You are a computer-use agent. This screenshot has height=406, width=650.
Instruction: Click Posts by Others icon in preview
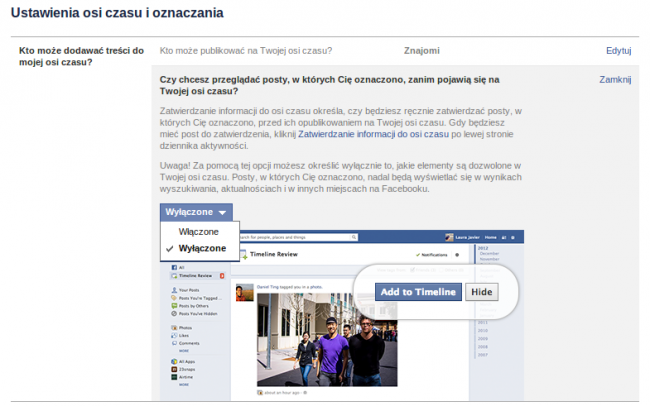[174, 306]
